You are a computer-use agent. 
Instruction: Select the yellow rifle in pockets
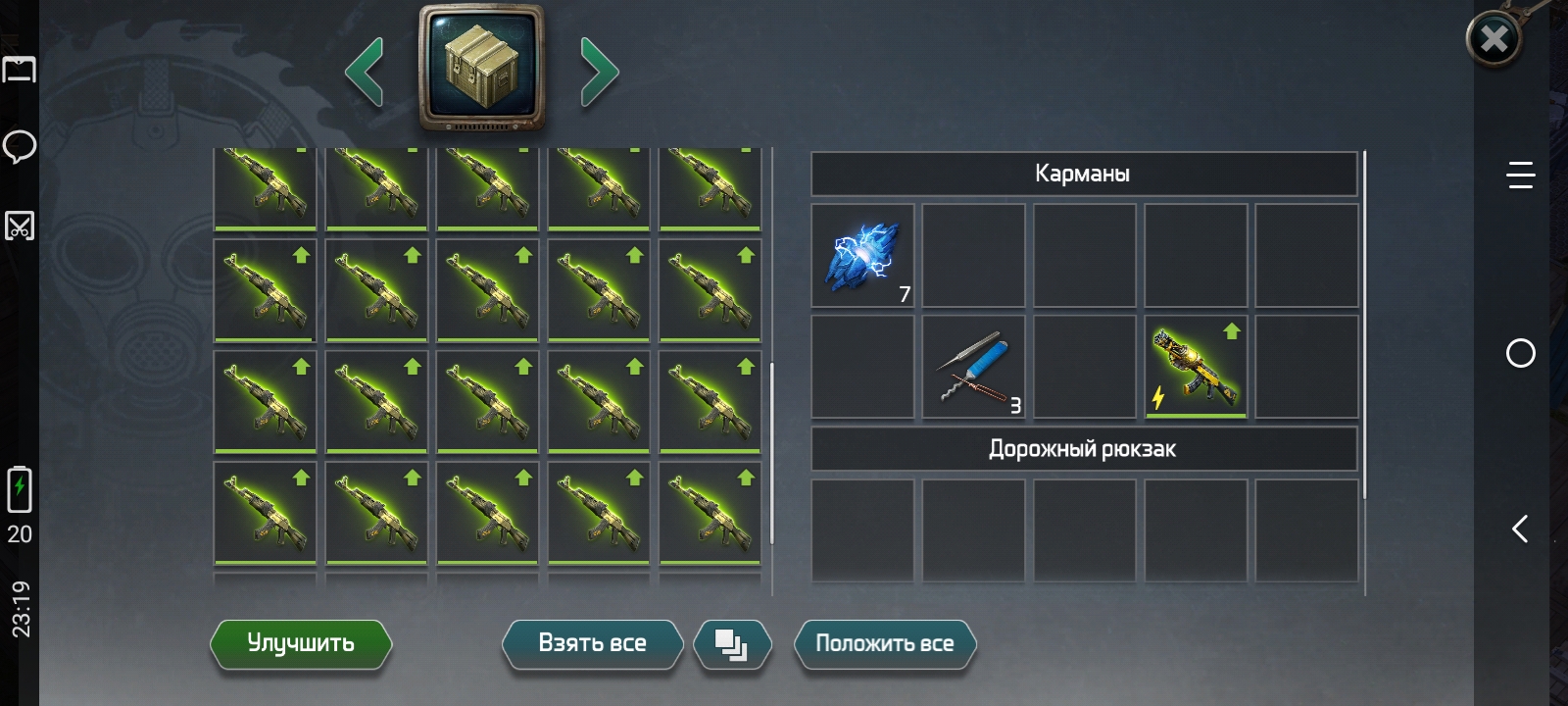(x=1196, y=367)
